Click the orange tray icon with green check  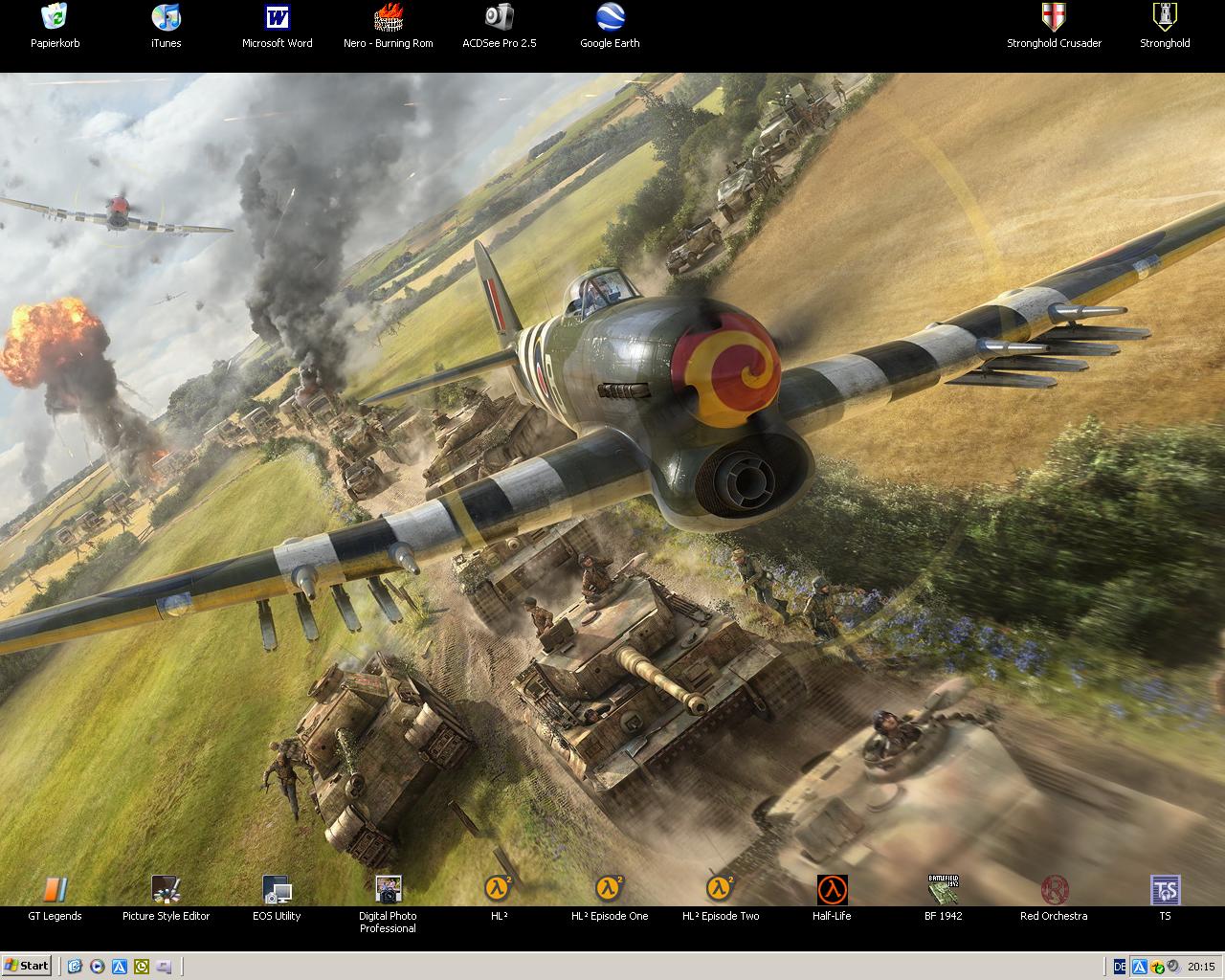point(1157,967)
